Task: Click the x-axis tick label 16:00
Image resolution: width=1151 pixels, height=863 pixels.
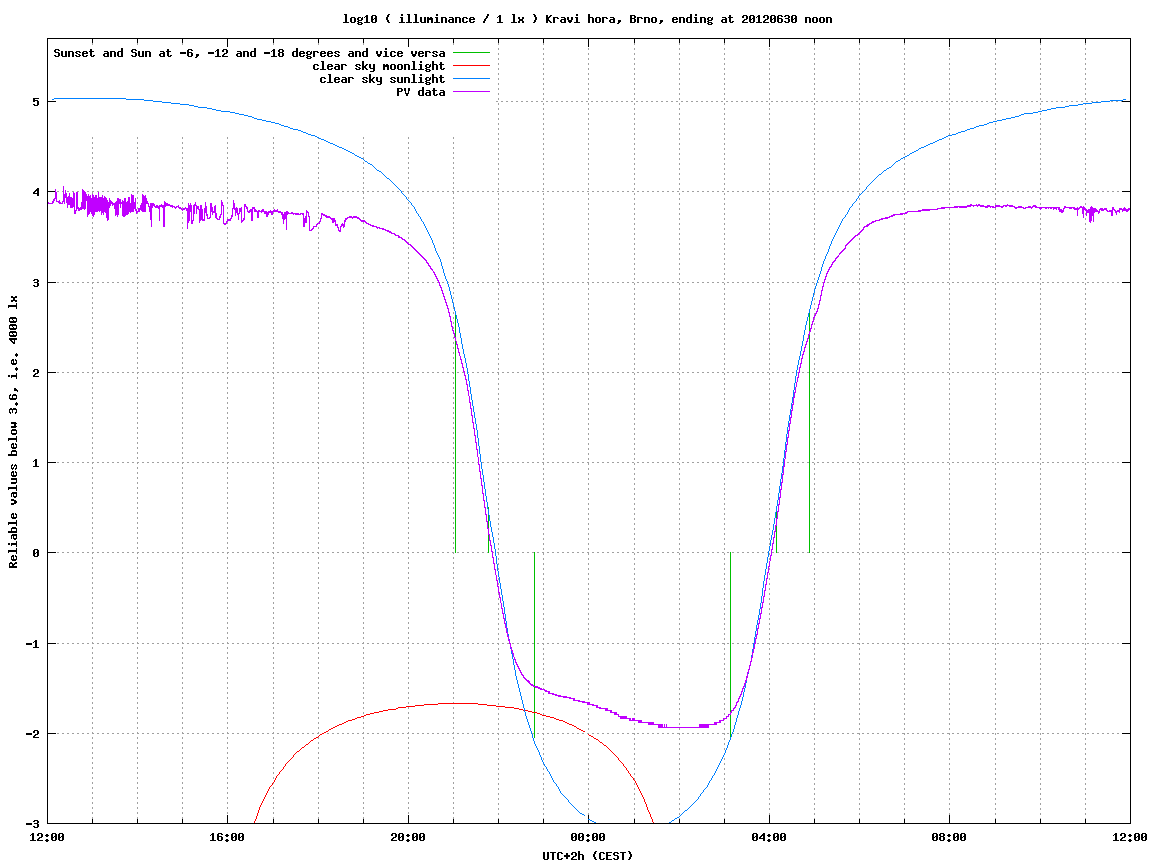Action: click(228, 837)
